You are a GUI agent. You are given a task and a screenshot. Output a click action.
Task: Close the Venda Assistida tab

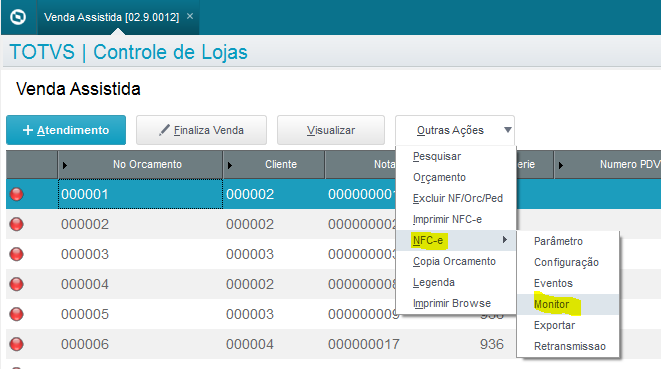pos(190,16)
